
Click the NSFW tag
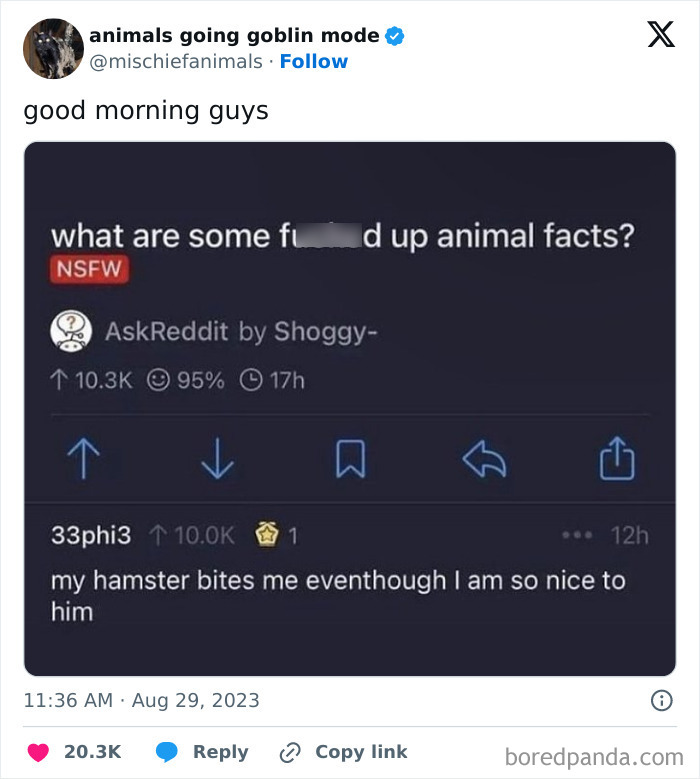click(91, 271)
